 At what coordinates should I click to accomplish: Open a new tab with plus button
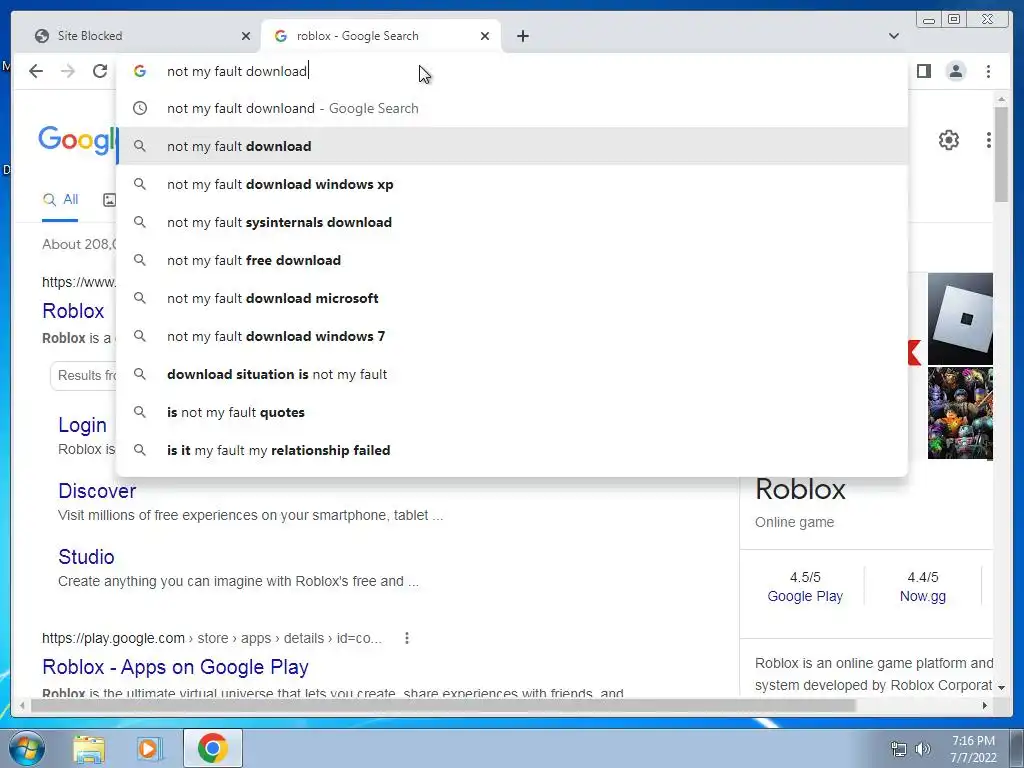(522, 36)
